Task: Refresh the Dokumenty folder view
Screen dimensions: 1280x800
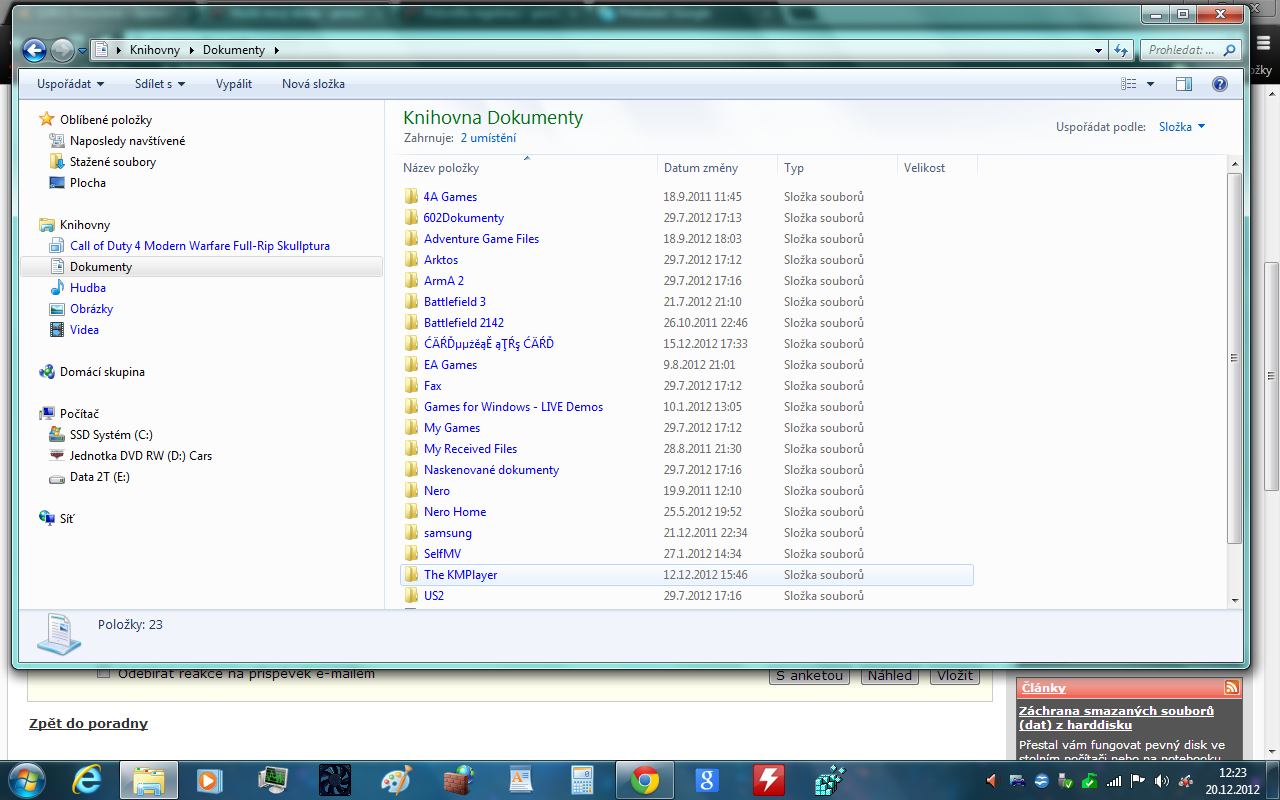Action: (1122, 50)
